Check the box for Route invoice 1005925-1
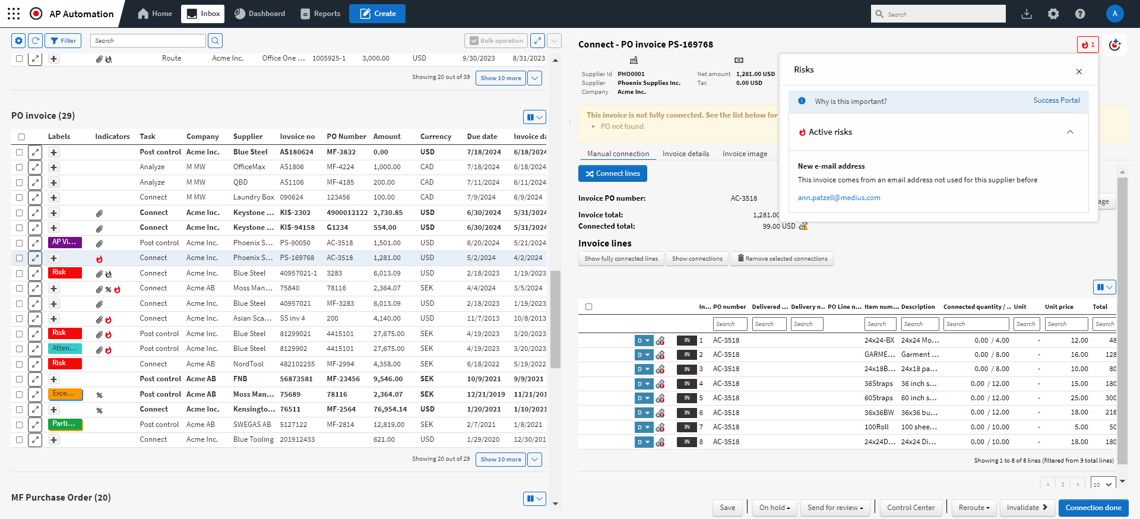1140x519 pixels. coord(19,58)
